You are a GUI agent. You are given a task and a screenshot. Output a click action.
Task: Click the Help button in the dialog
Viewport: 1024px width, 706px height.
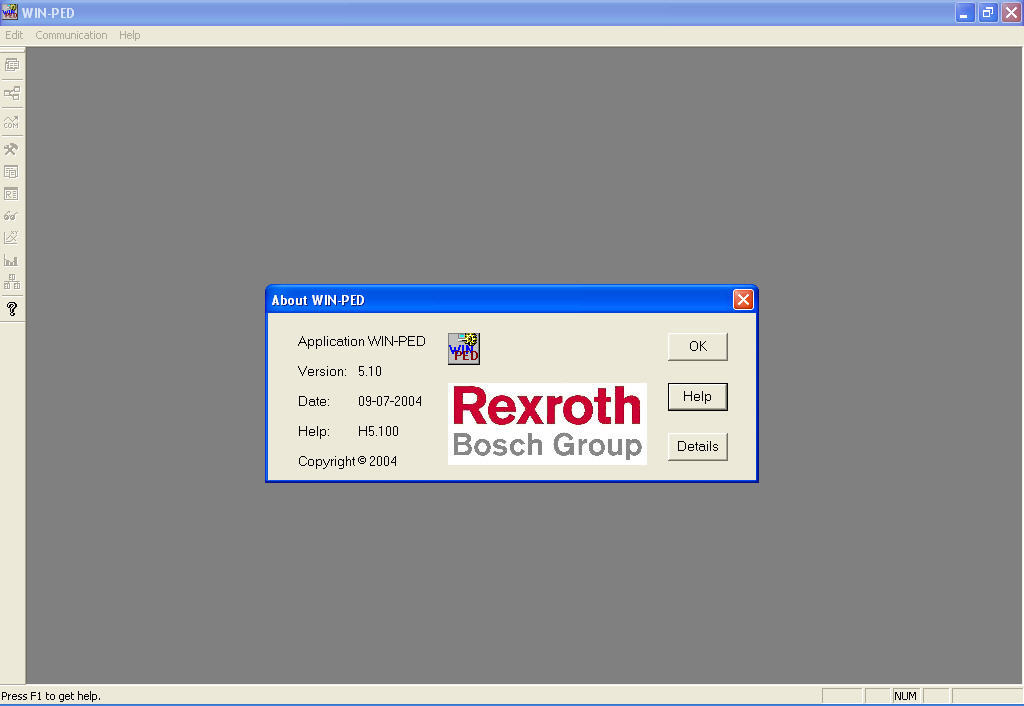click(x=697, y=396)
